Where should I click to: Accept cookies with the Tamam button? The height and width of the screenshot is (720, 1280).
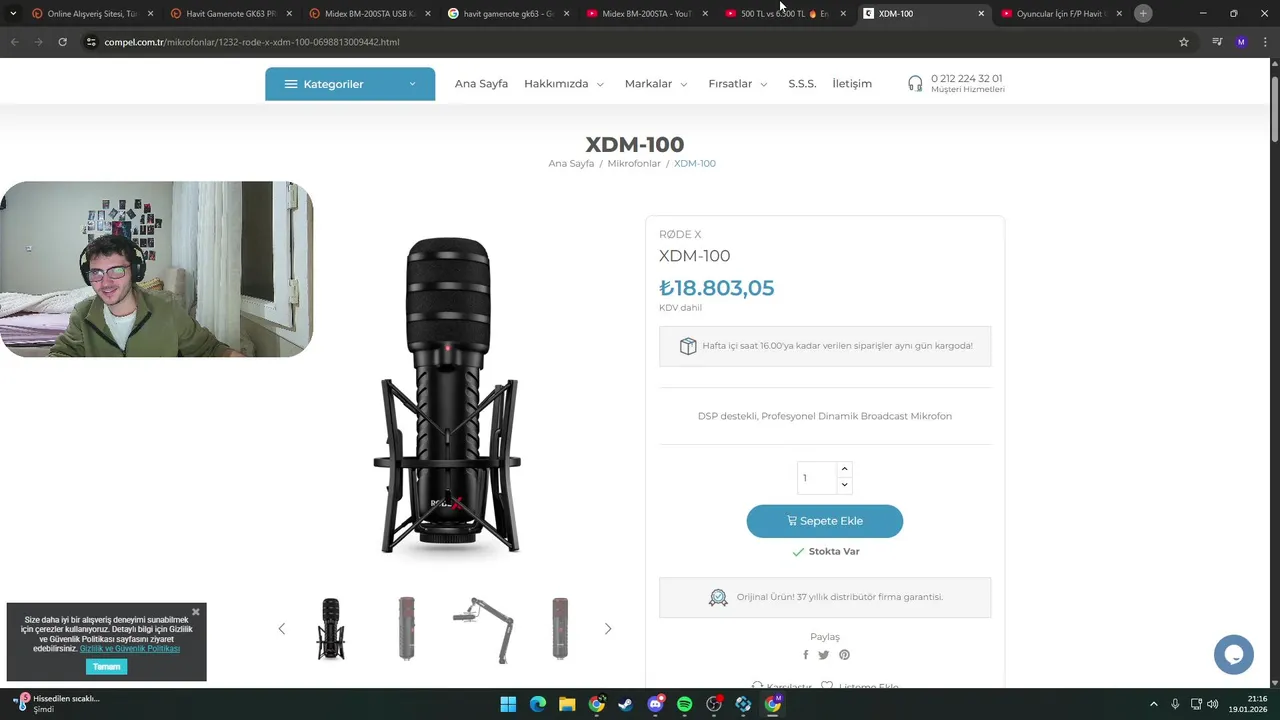[106, 666]
